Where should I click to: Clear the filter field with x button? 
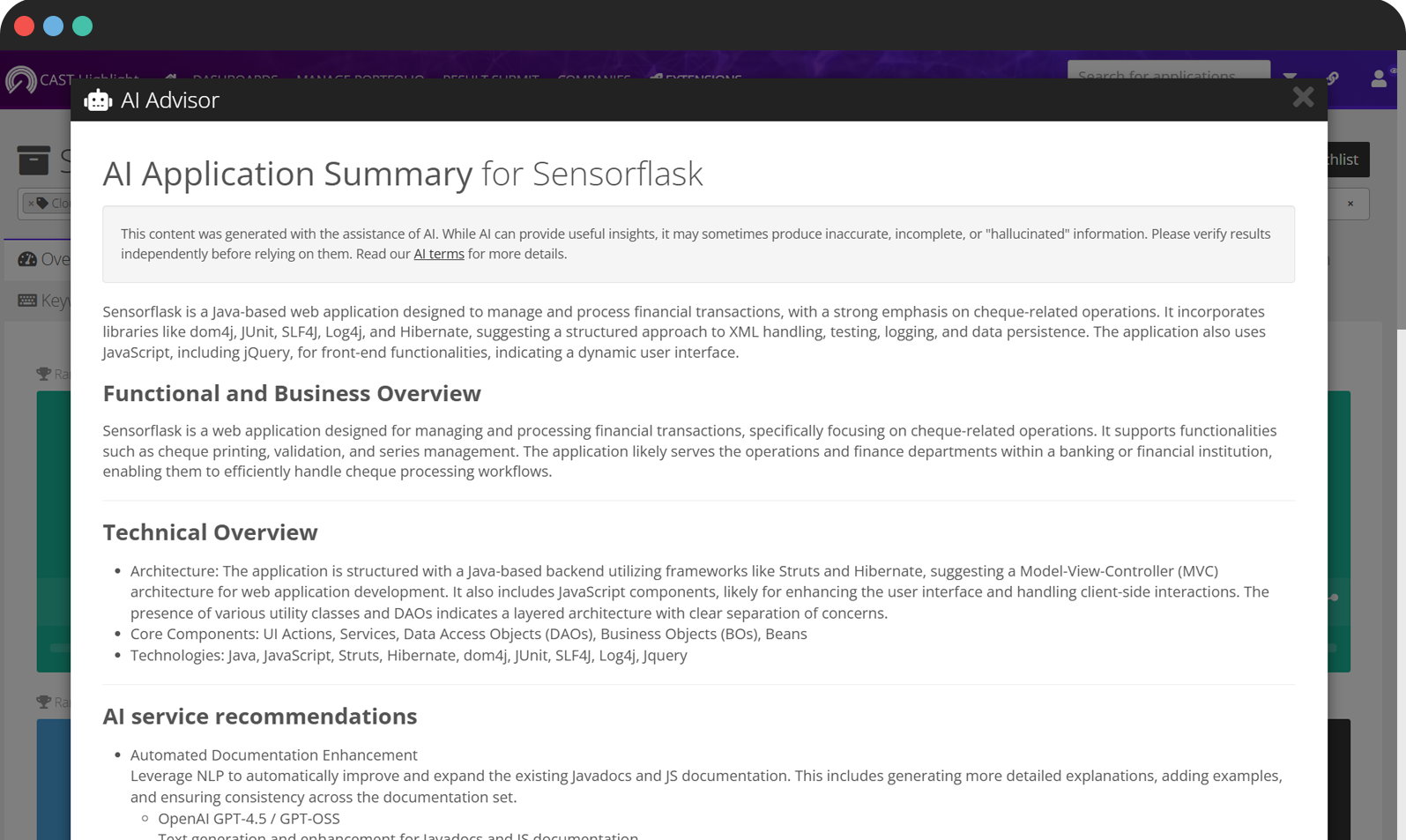coord(1350,204)
